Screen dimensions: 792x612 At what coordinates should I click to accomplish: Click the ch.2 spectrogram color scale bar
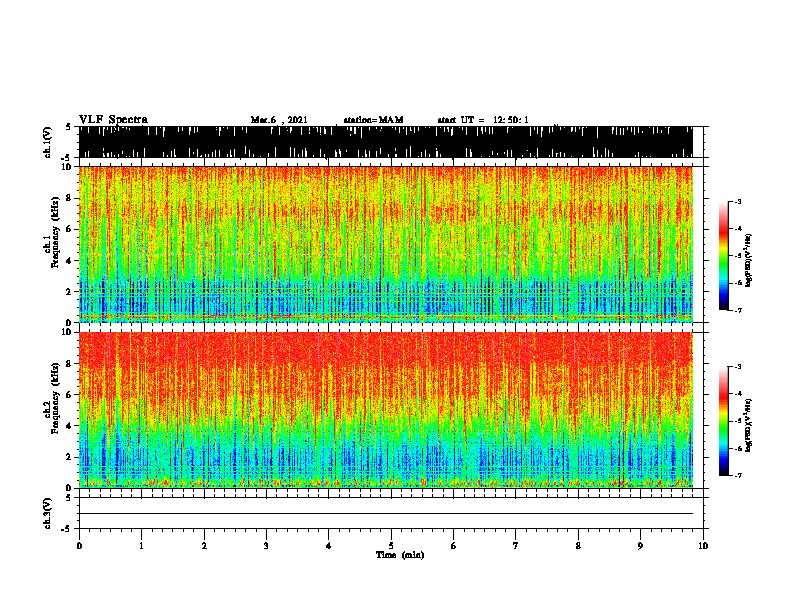(723, 421)
